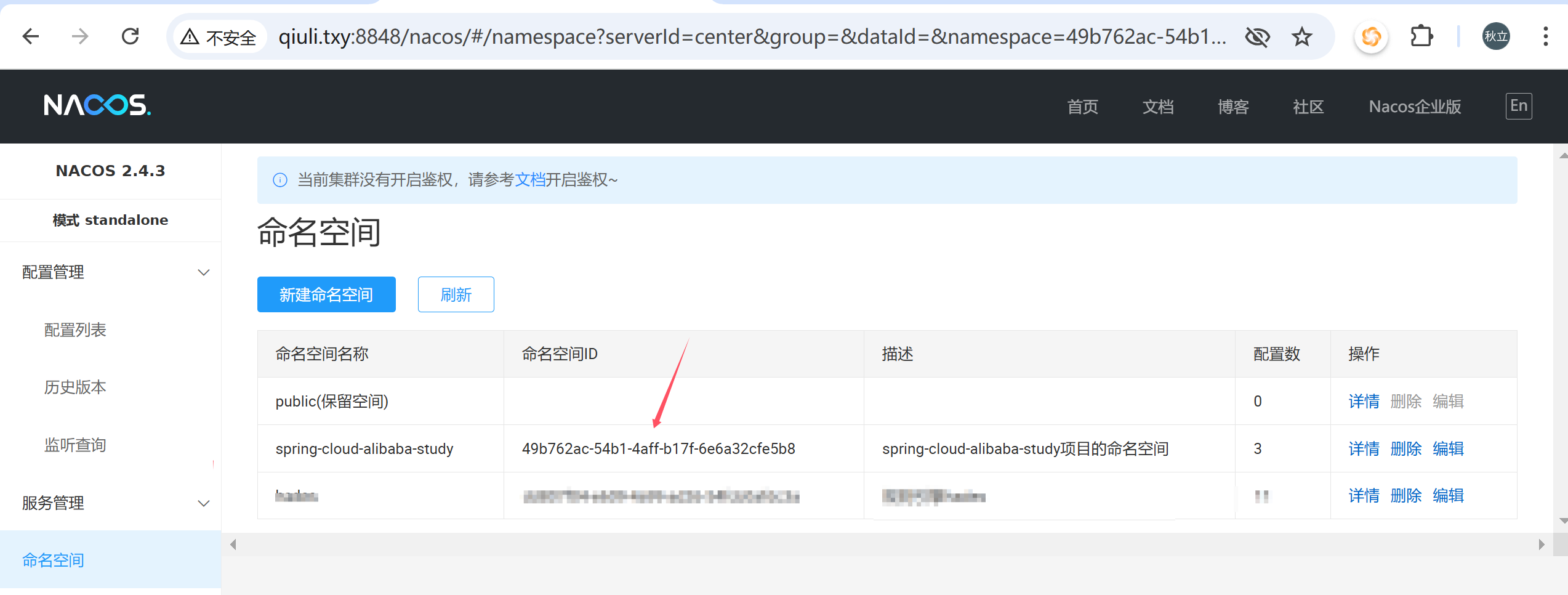
Task: Click the browser back arrow icon
Action: 30,37
